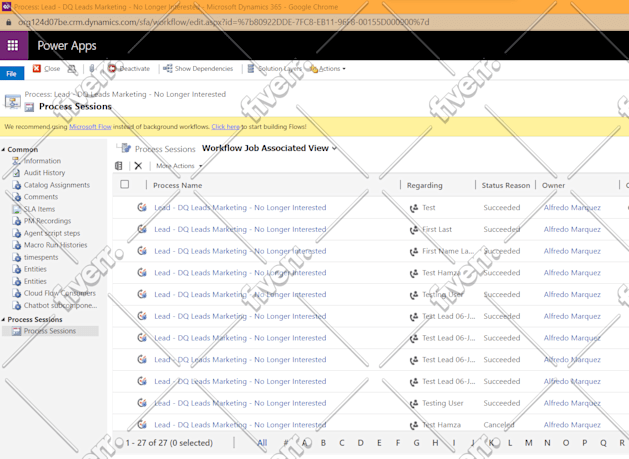Click the grid export icon above list

click(x=119, y=166)
